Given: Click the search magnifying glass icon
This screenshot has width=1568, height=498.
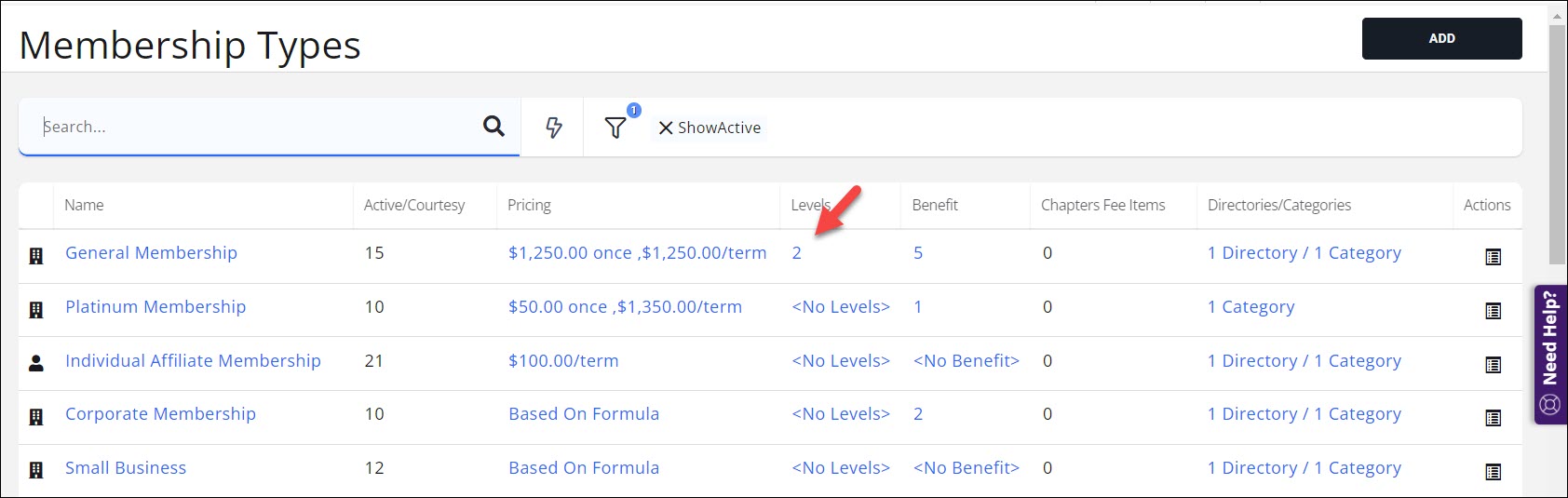Looking at the screenshot, I should pyautogui.click(x=493, y=127).
